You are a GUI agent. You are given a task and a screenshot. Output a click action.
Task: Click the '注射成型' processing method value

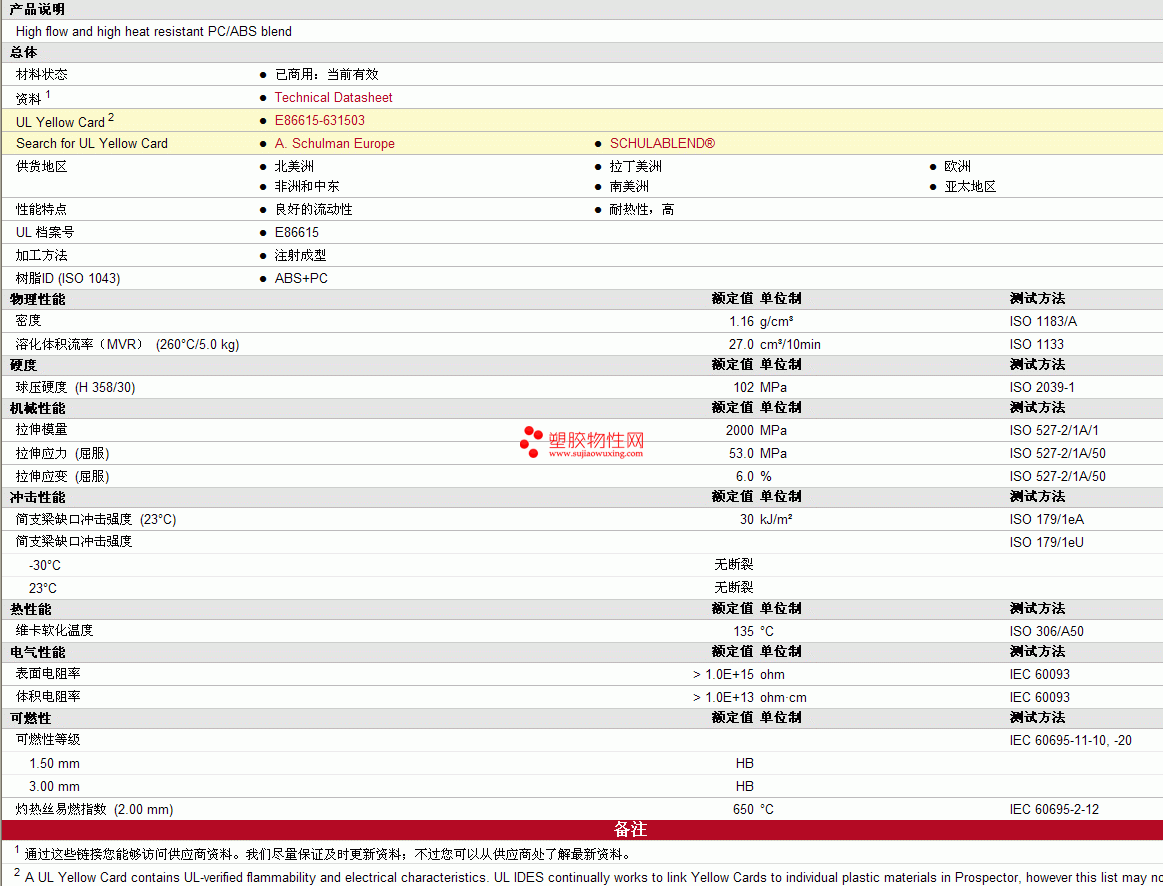click(300, 255)
